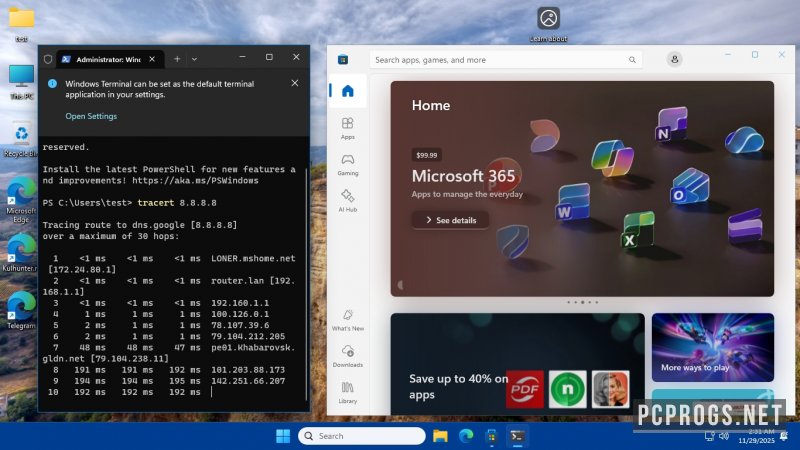Select the Recycle Bin desktop icon
The width and height of the screenshot is (800, 450).
21,139
